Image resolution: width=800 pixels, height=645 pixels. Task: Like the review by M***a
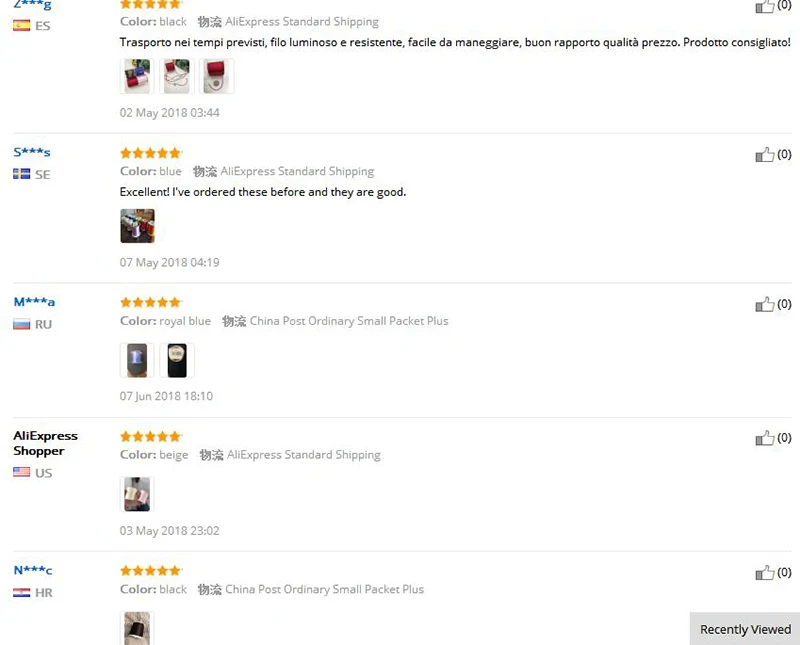point(764,305)
